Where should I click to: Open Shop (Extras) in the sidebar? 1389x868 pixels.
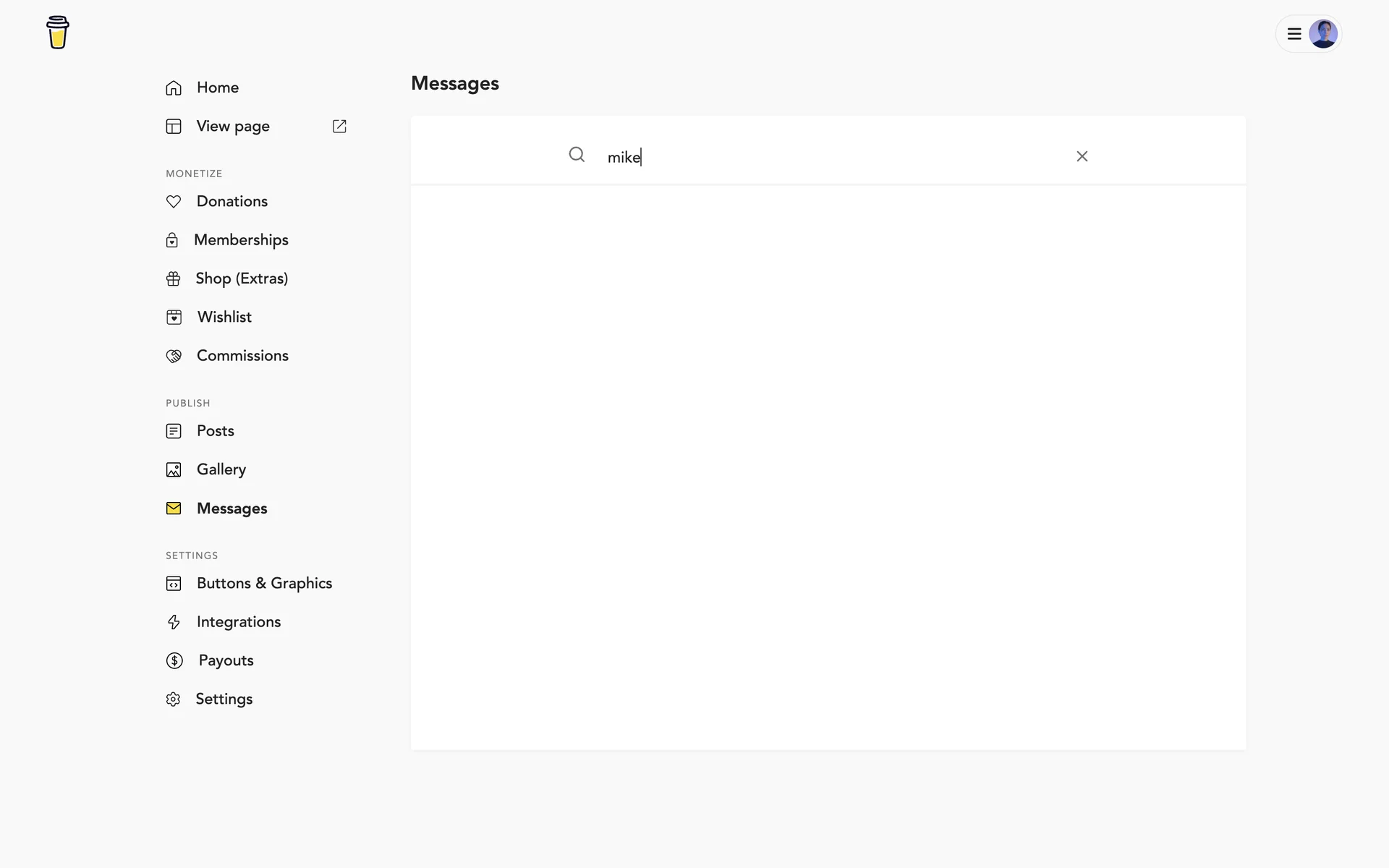242,278
